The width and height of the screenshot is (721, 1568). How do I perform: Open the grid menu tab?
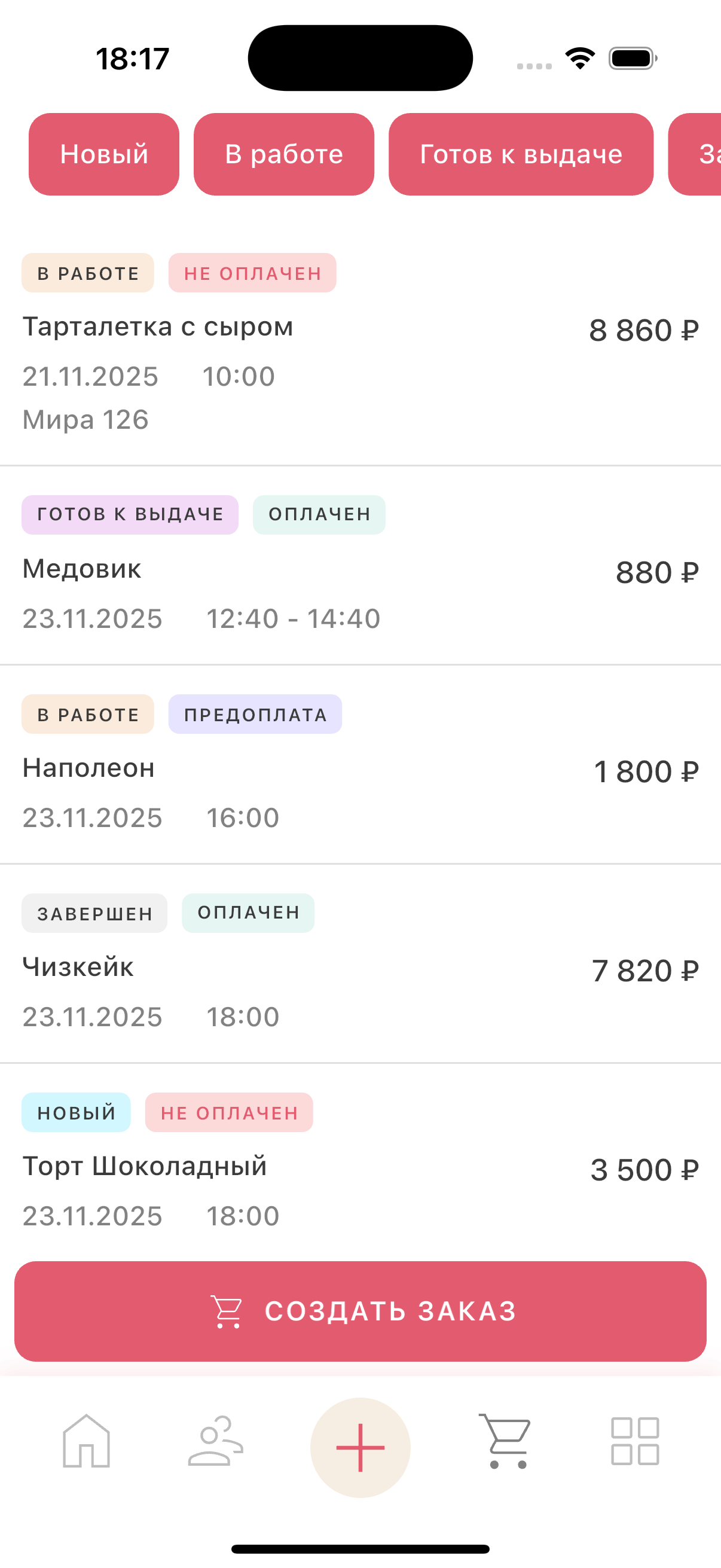[x=634, y=1441]
